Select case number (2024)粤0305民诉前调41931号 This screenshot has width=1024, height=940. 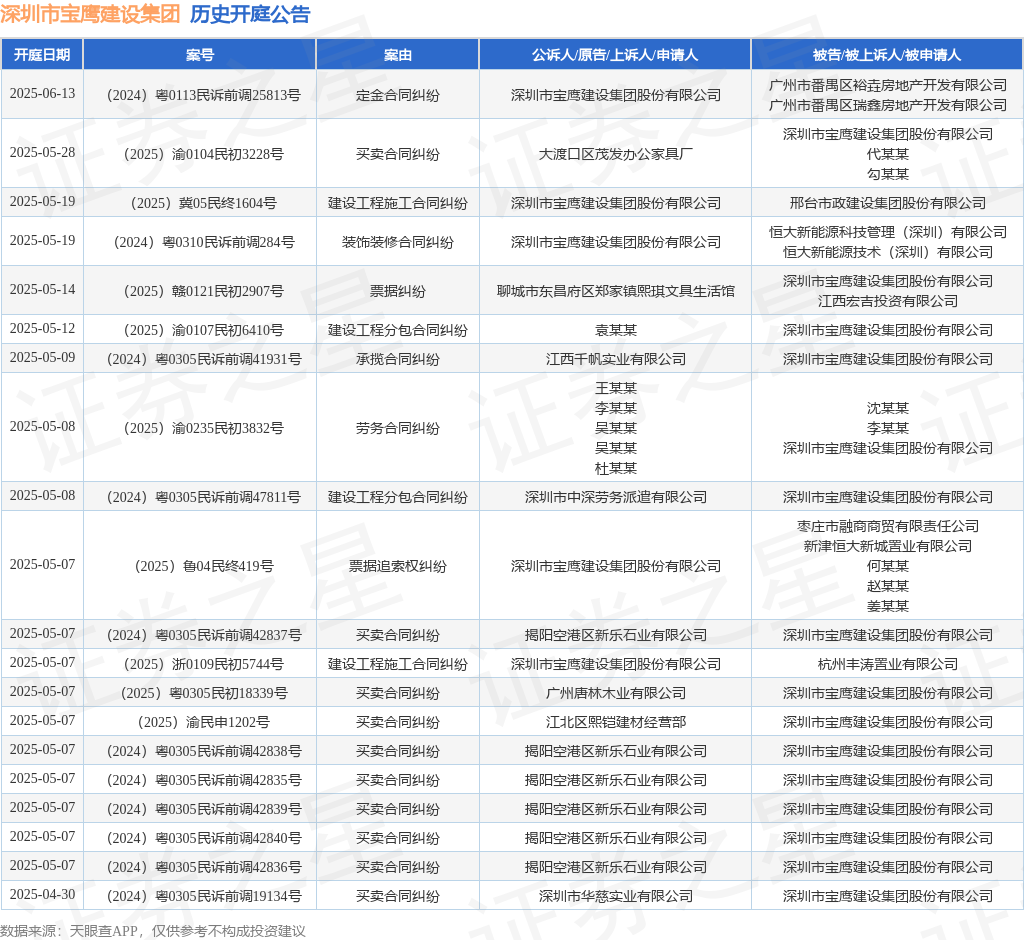pyautogui.click(x=204, y=359)
